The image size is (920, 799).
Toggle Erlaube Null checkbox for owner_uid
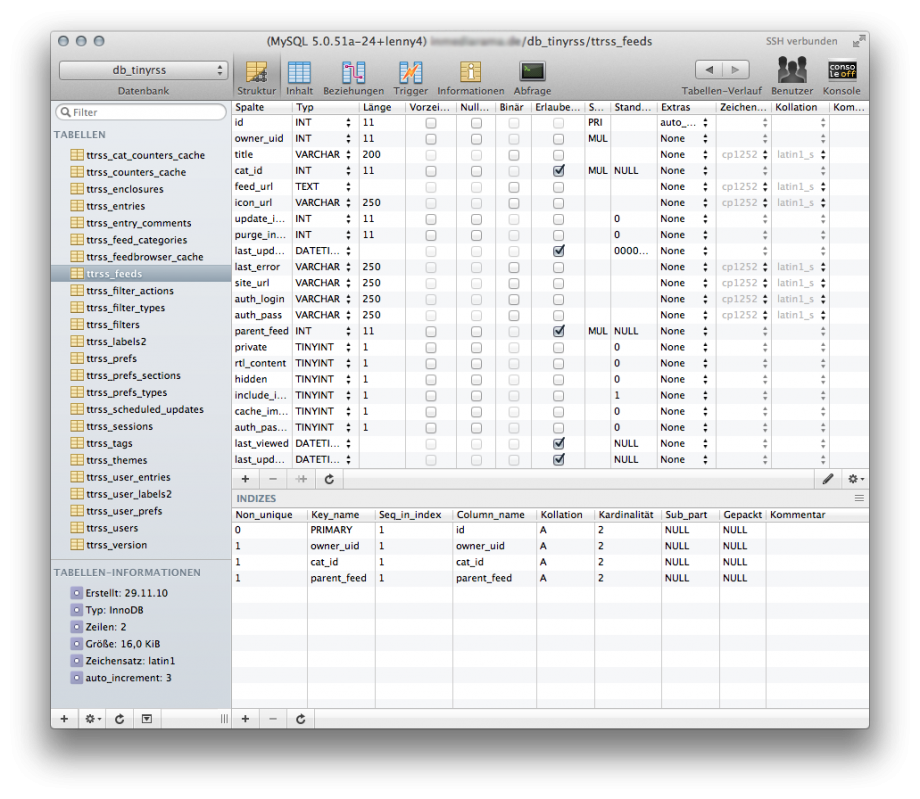pyautogui.click(x=558, y=139)
